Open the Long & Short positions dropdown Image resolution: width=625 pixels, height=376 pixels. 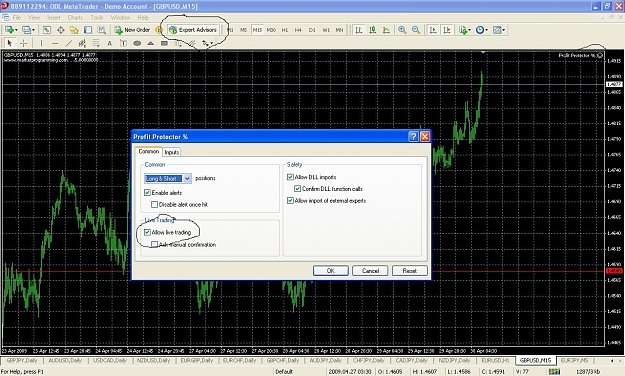(187, 178)
